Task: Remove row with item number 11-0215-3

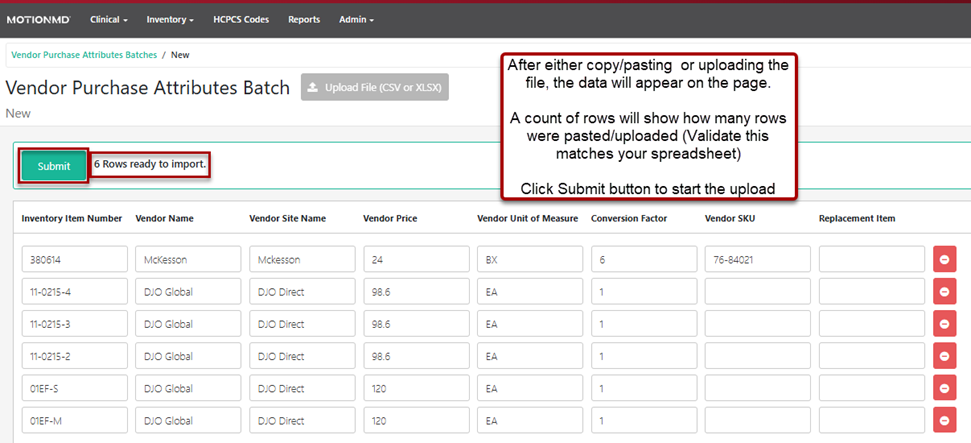Action: click(x=944, y=324)
